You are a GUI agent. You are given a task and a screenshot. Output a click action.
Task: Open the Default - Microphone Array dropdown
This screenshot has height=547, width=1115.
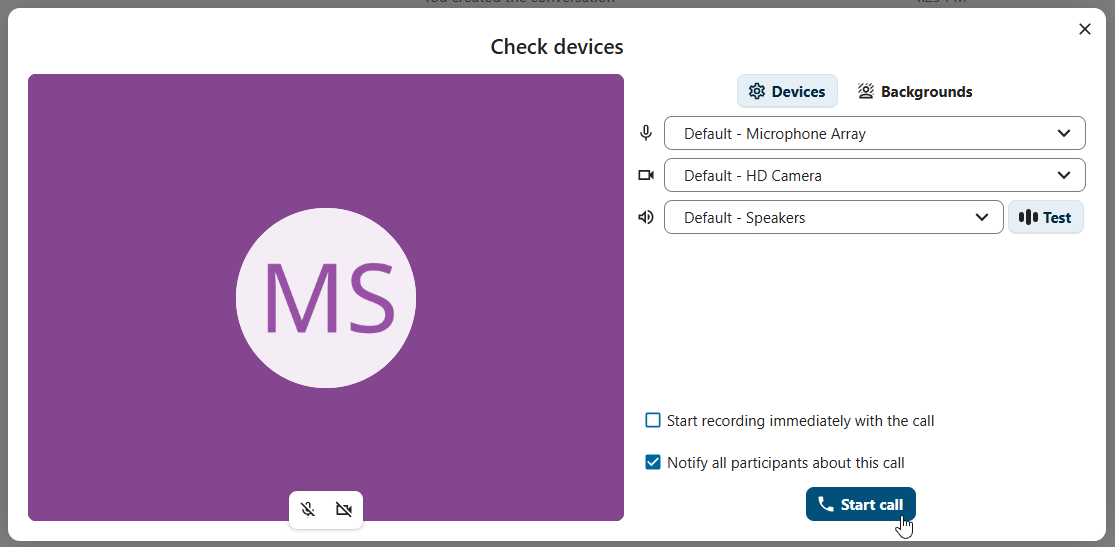[x=874, y=133]
